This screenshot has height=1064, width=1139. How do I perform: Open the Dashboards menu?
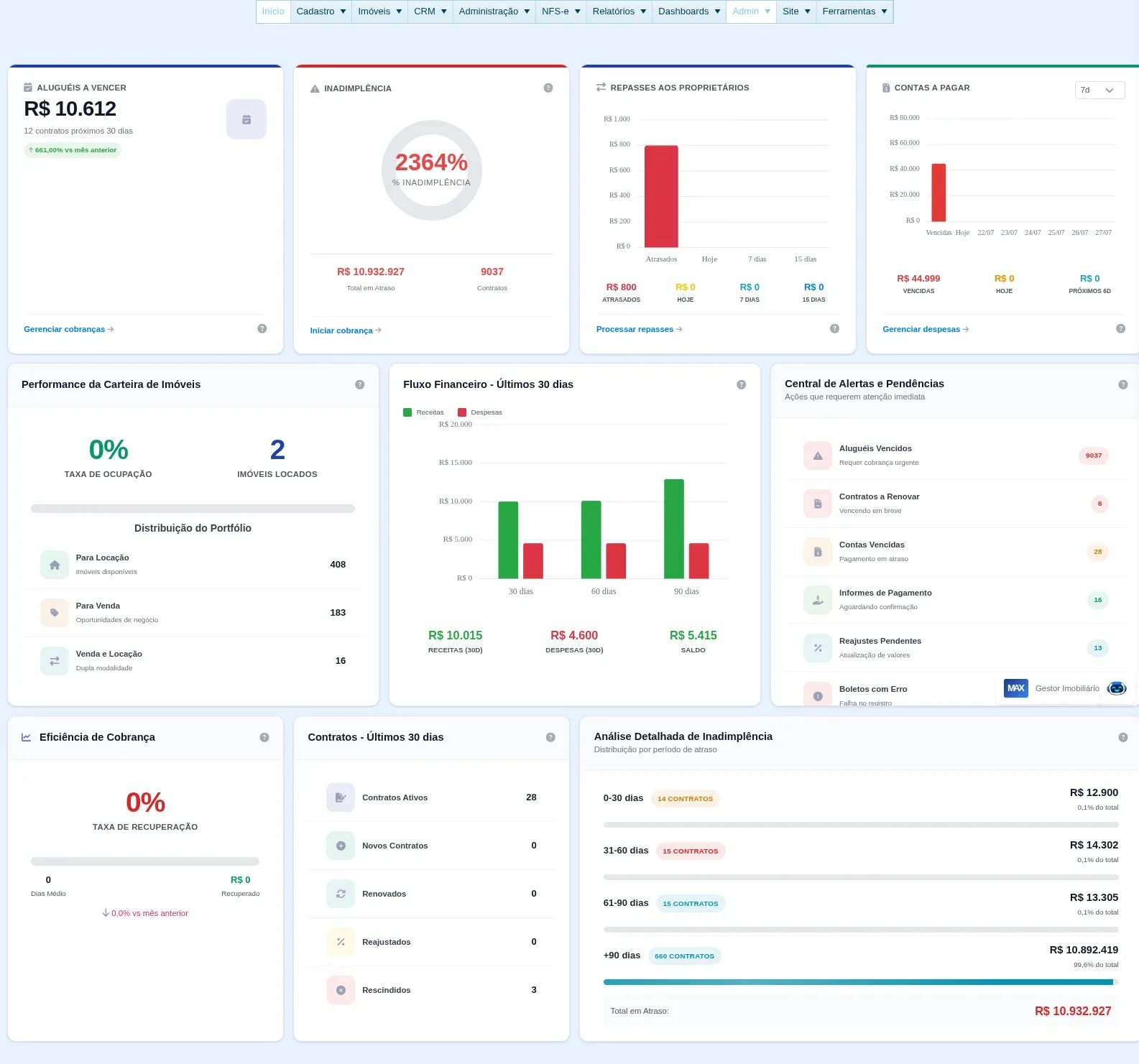[x=689, y=11]
